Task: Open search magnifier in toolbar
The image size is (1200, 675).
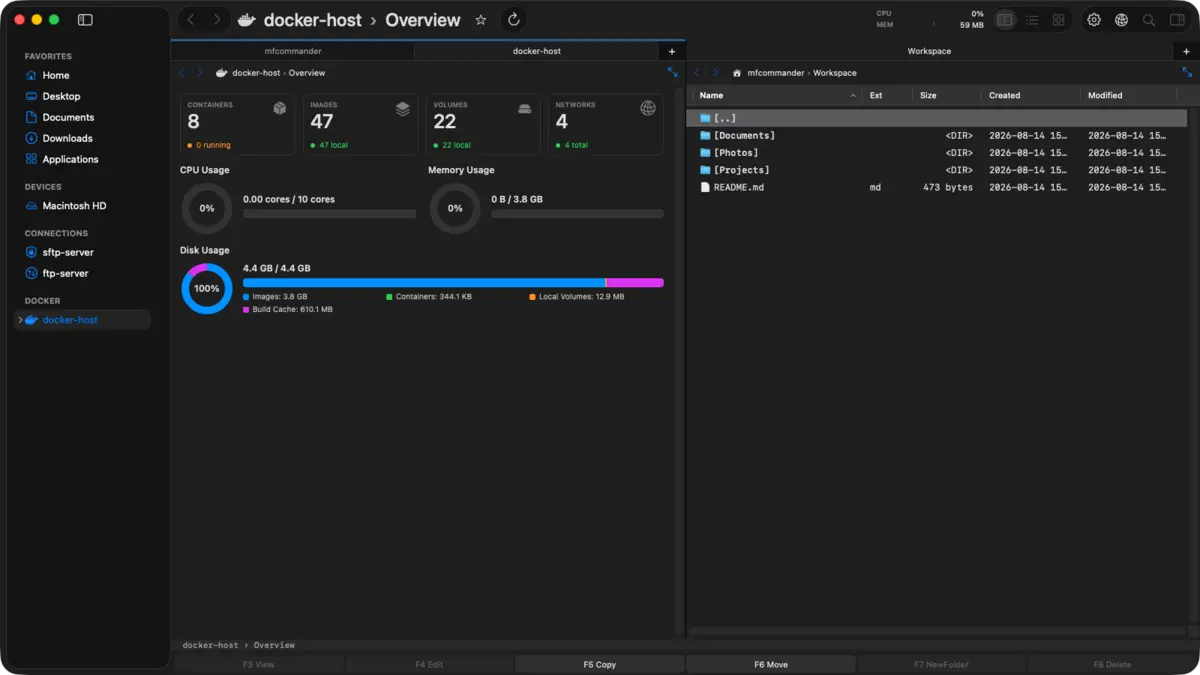Action: coord(1149,20)
